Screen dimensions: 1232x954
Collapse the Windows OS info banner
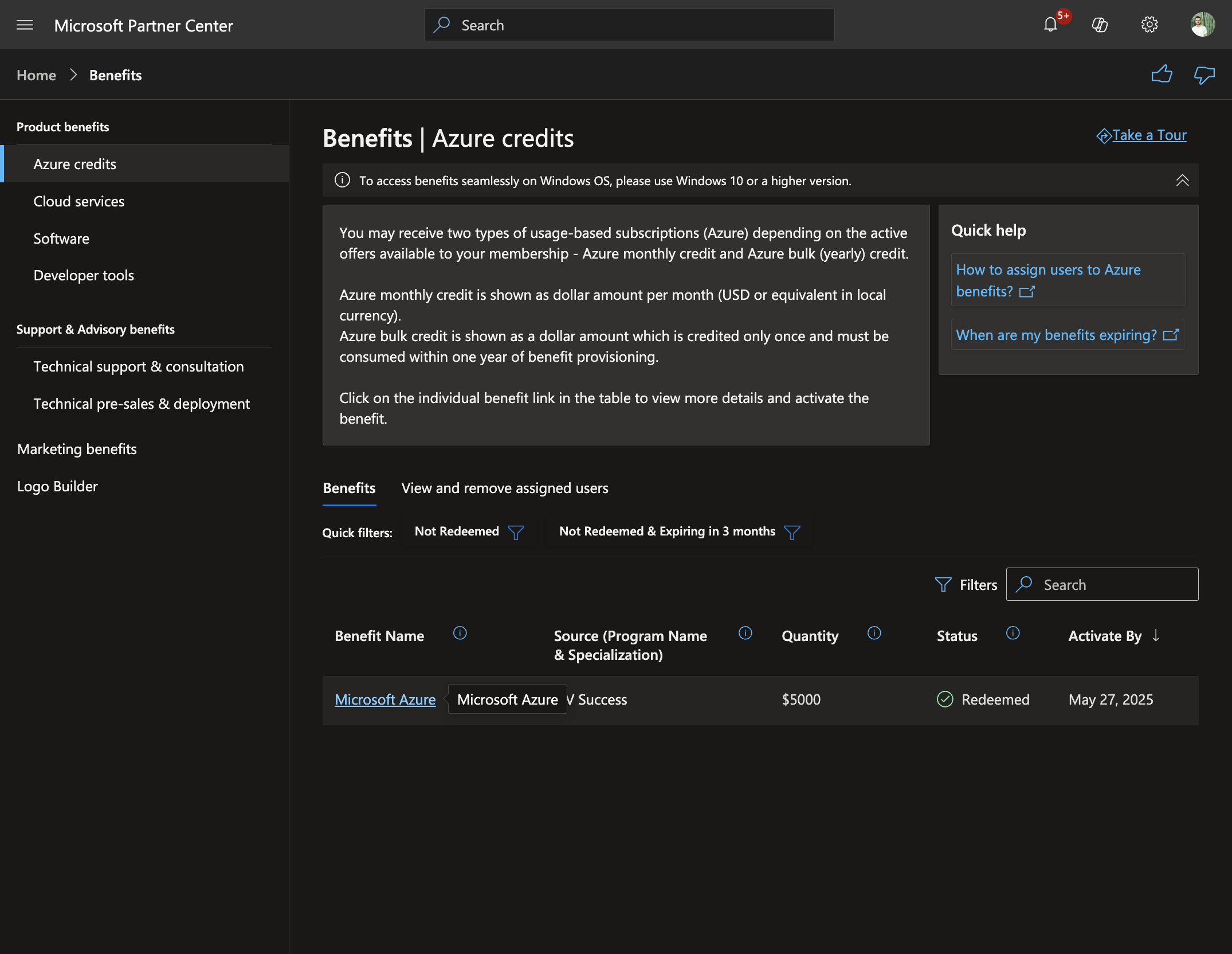coord(1182,181)
